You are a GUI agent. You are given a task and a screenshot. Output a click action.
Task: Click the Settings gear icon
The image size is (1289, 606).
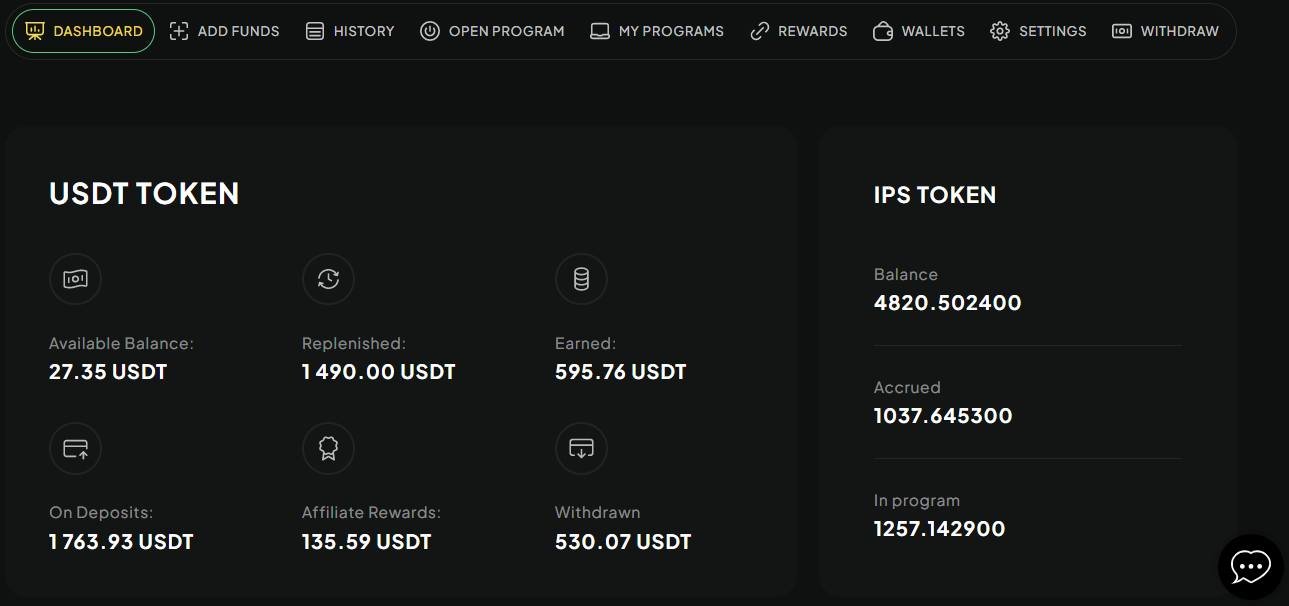1000,31
